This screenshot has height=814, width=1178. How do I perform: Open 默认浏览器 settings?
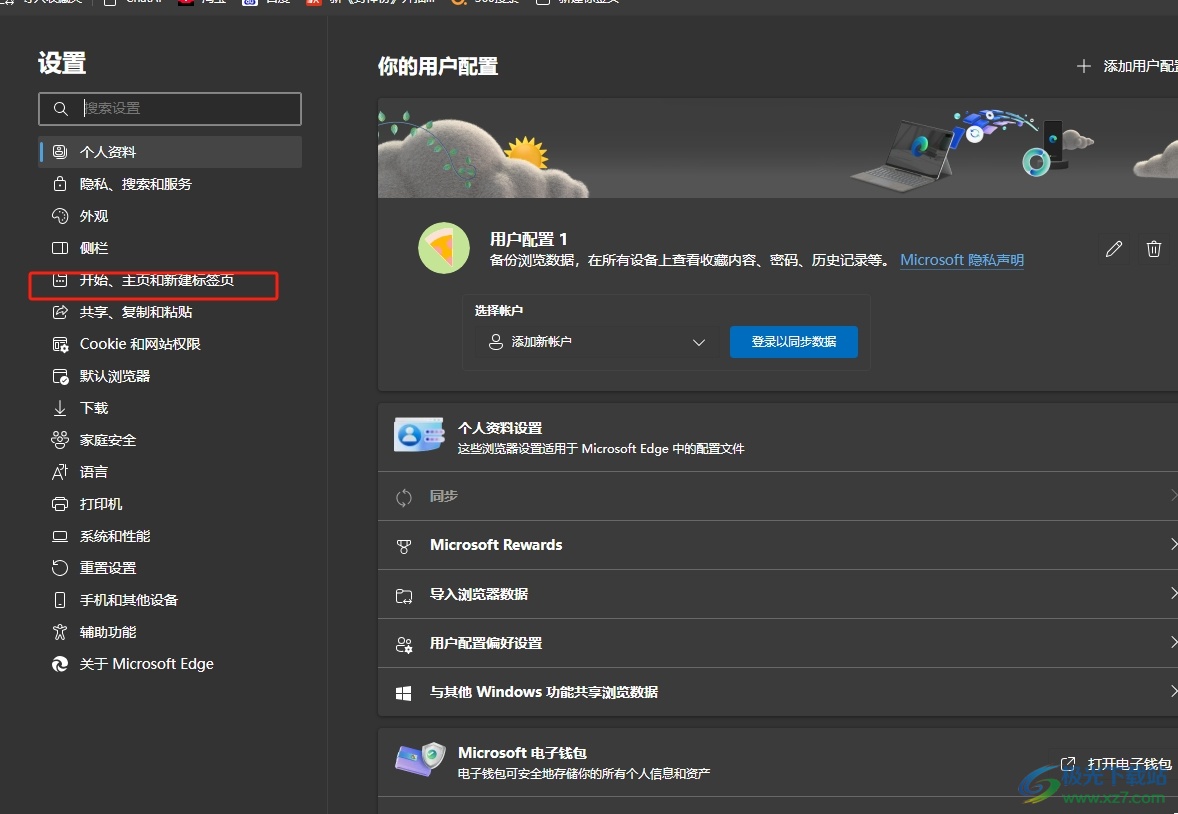170,377
